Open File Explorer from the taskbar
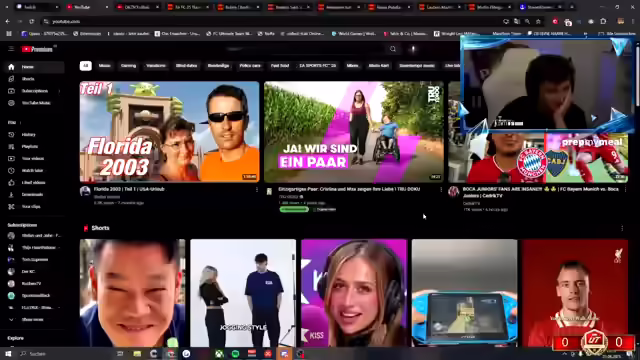Screen dimensions: 640x360 [x=137, y=354]
